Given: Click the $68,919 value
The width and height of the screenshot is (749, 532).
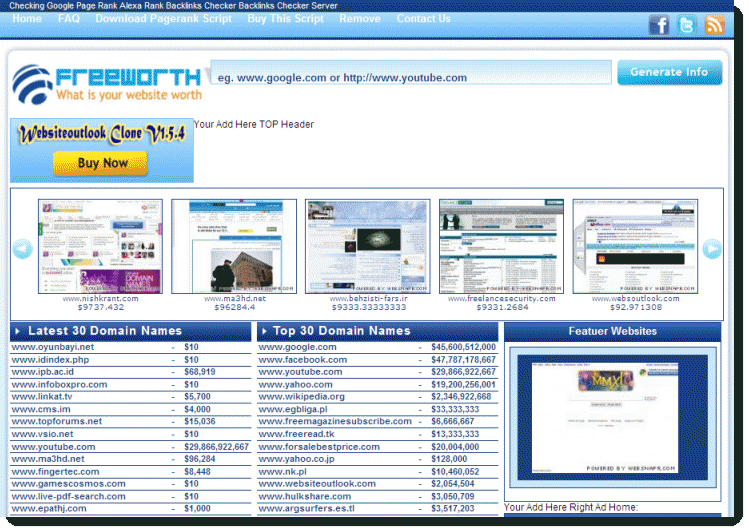Looking at the screenshot, I should point(200,372).
